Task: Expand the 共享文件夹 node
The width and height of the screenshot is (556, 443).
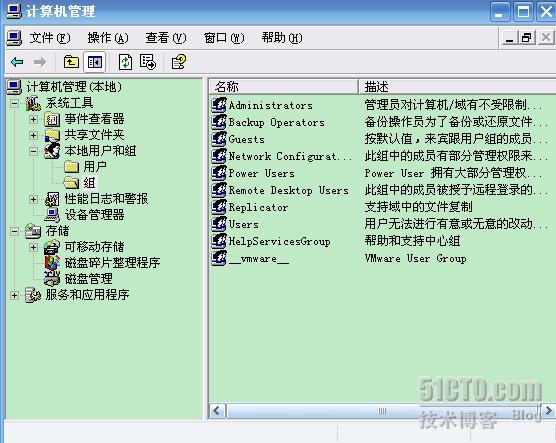Action: pos(33,135)
